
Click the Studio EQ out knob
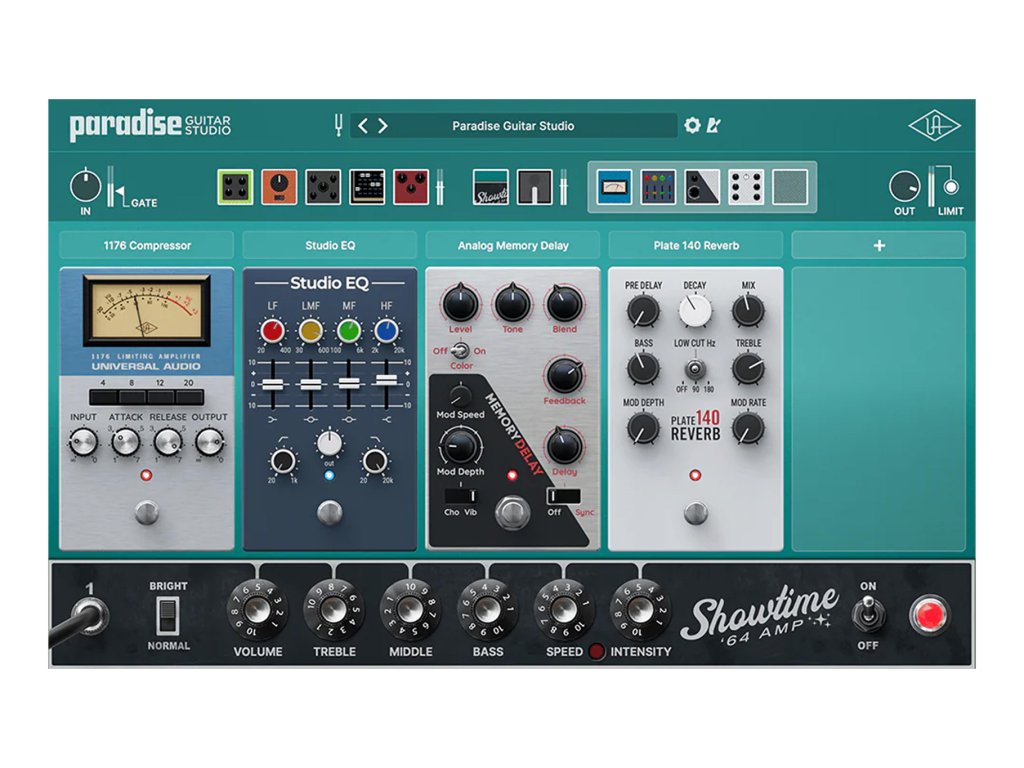tap(330, 443)
